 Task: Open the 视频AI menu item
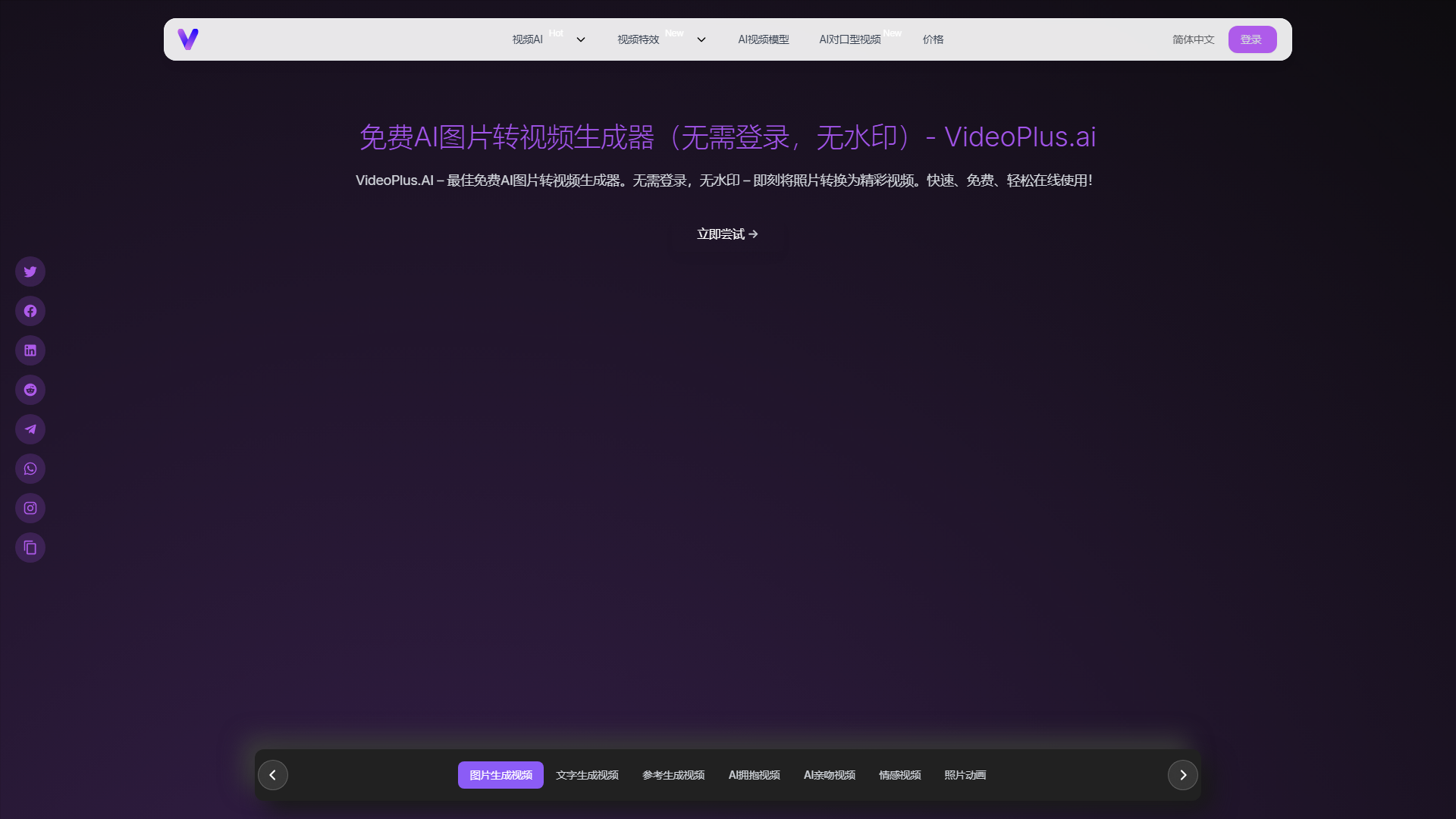(x=527, y=39)
